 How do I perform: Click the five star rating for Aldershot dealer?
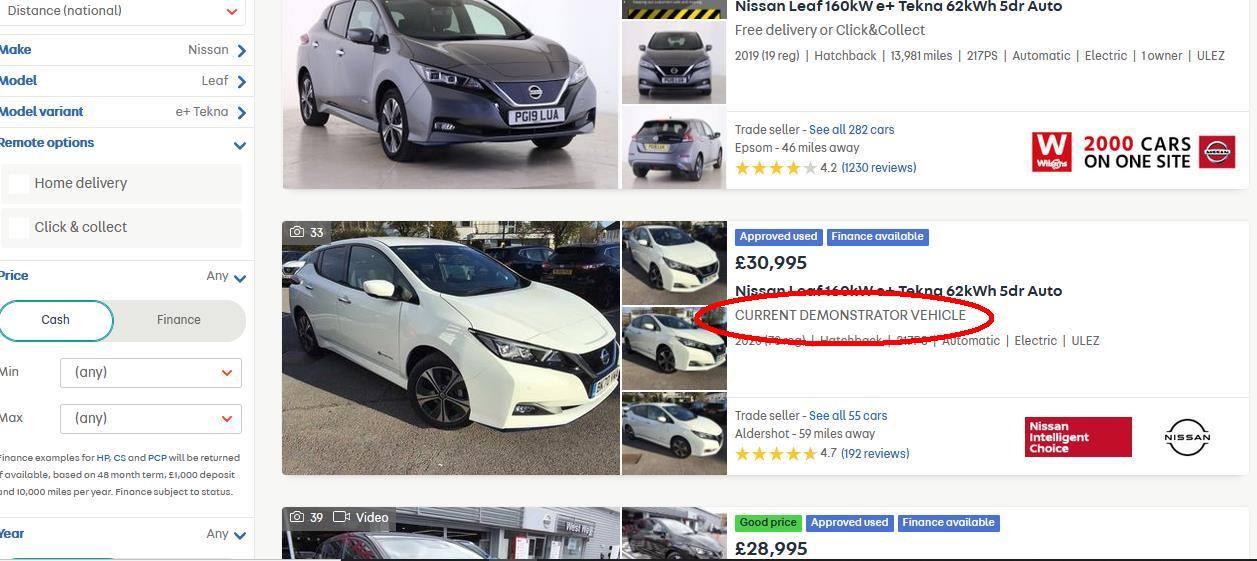click(775, 454)
